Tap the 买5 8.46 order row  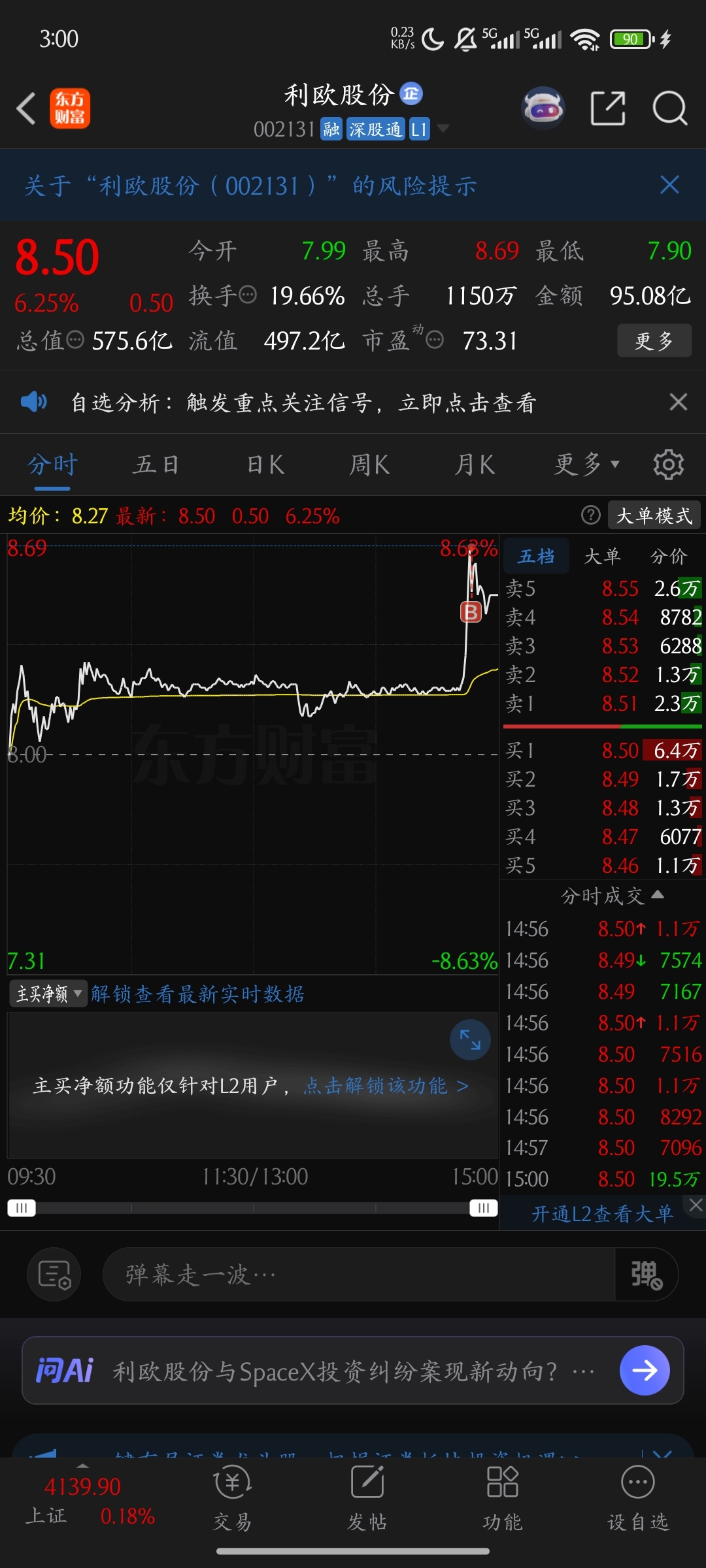pyautogui.click(x=603, y=866)
